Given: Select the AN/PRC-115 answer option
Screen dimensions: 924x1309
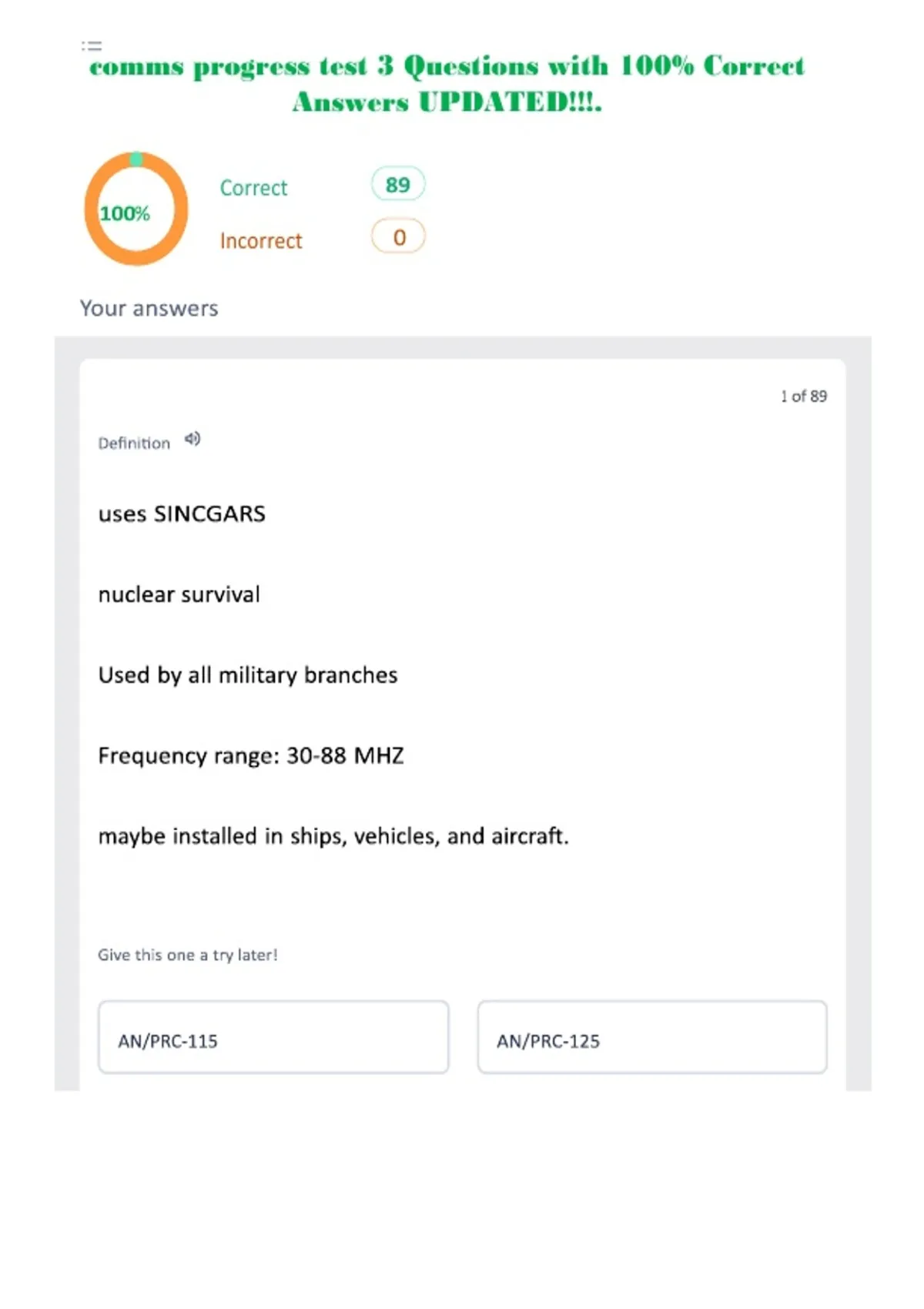Looking at the screenshot, I should click(273, 1037).
